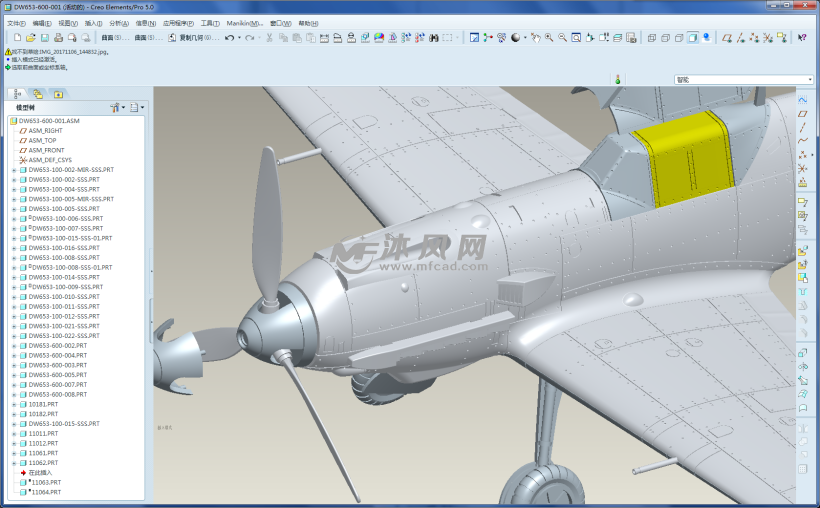Click the Open folder icon

[x=31, y=38]
